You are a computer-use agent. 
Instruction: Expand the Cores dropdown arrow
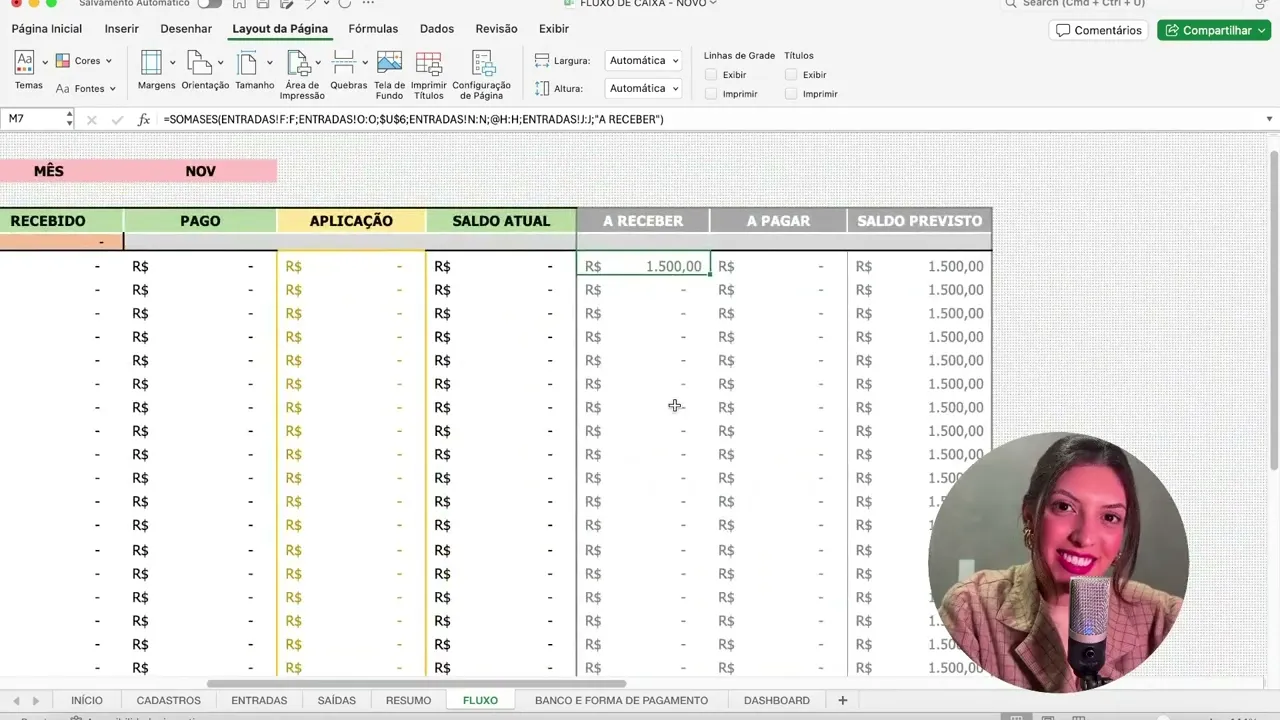point(108,61)
